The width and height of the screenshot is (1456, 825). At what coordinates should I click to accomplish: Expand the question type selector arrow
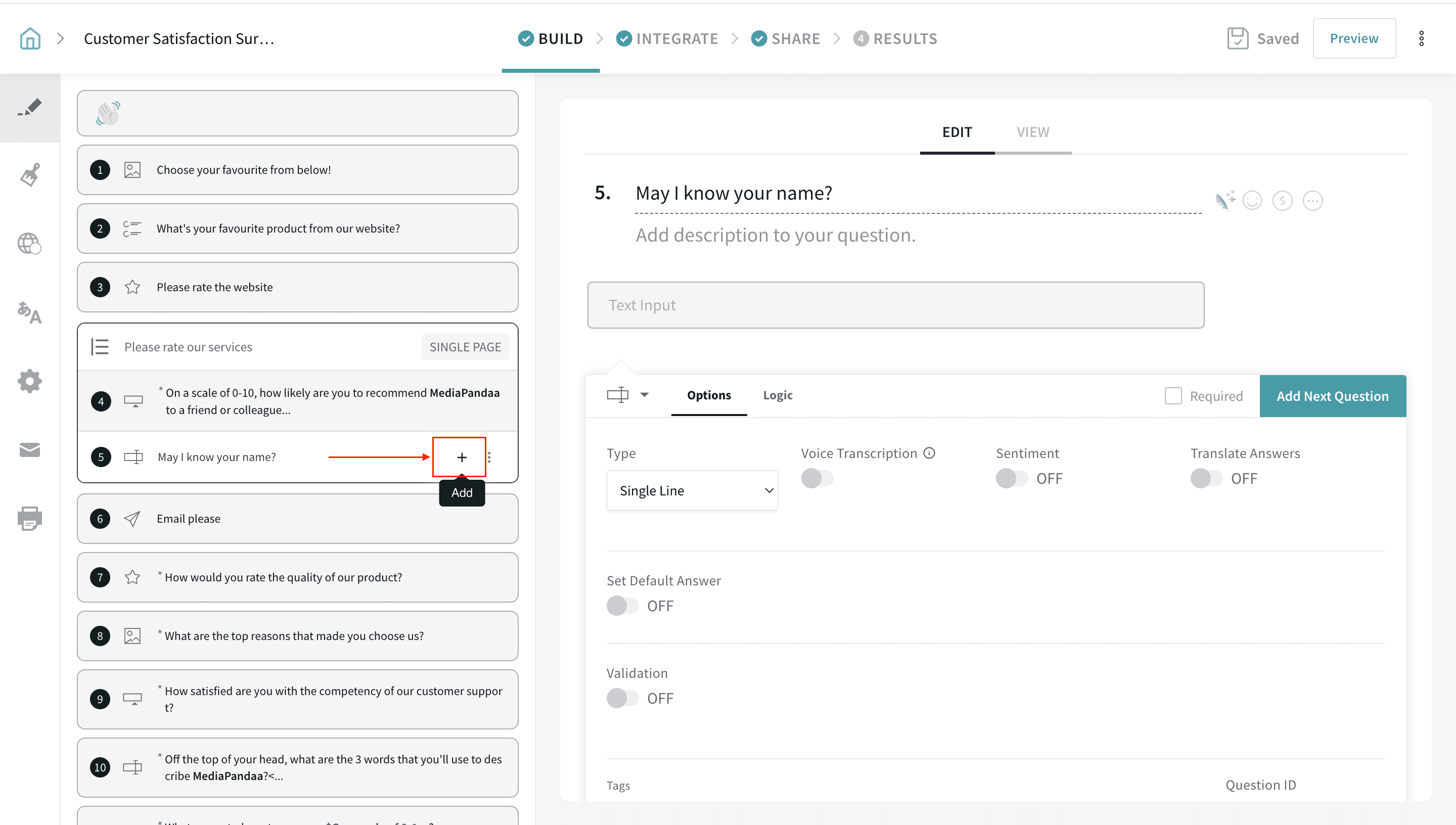click(x=644, y=395)
